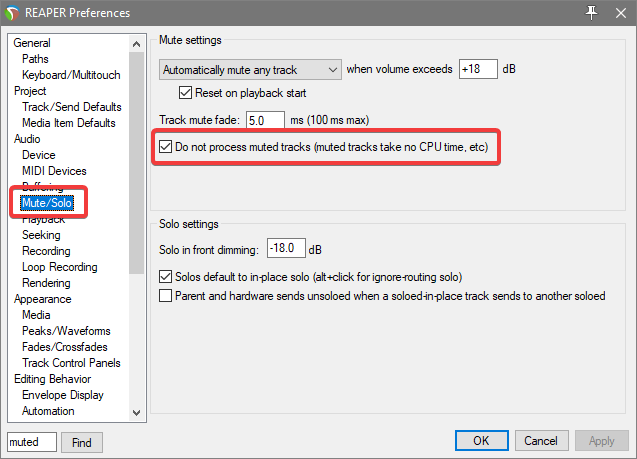Click the REAPER logo icon in title bar
Viewport: 637px width, 459px height.
pos(12,13)
